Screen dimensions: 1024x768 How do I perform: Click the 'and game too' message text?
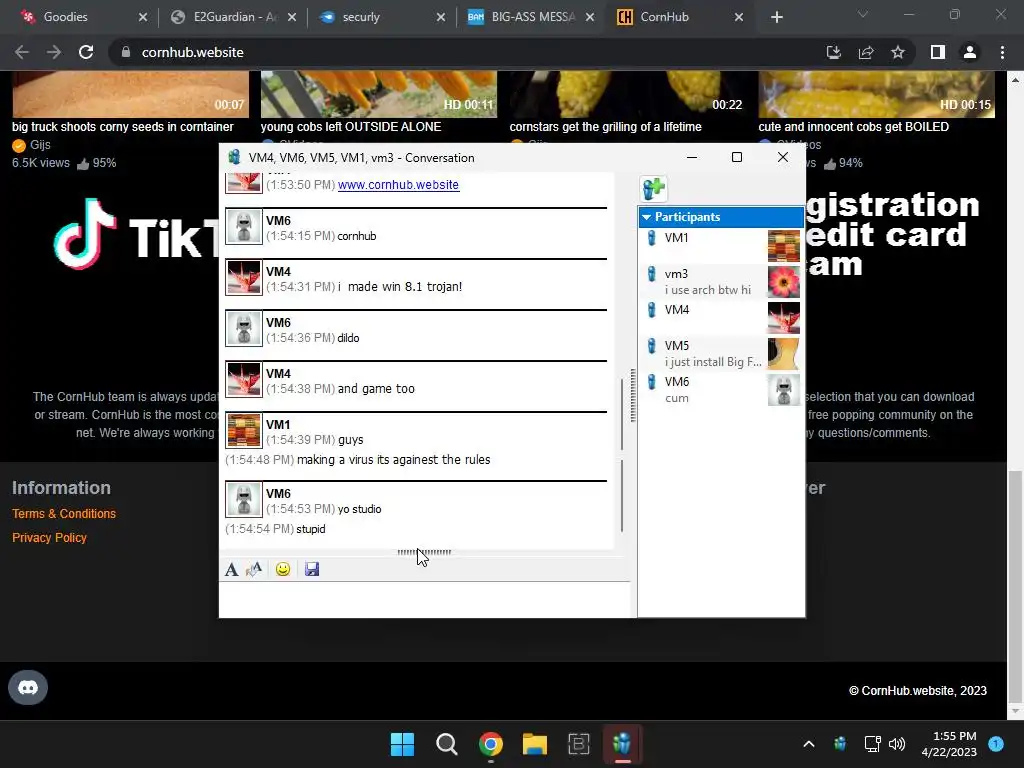(376, 389)
